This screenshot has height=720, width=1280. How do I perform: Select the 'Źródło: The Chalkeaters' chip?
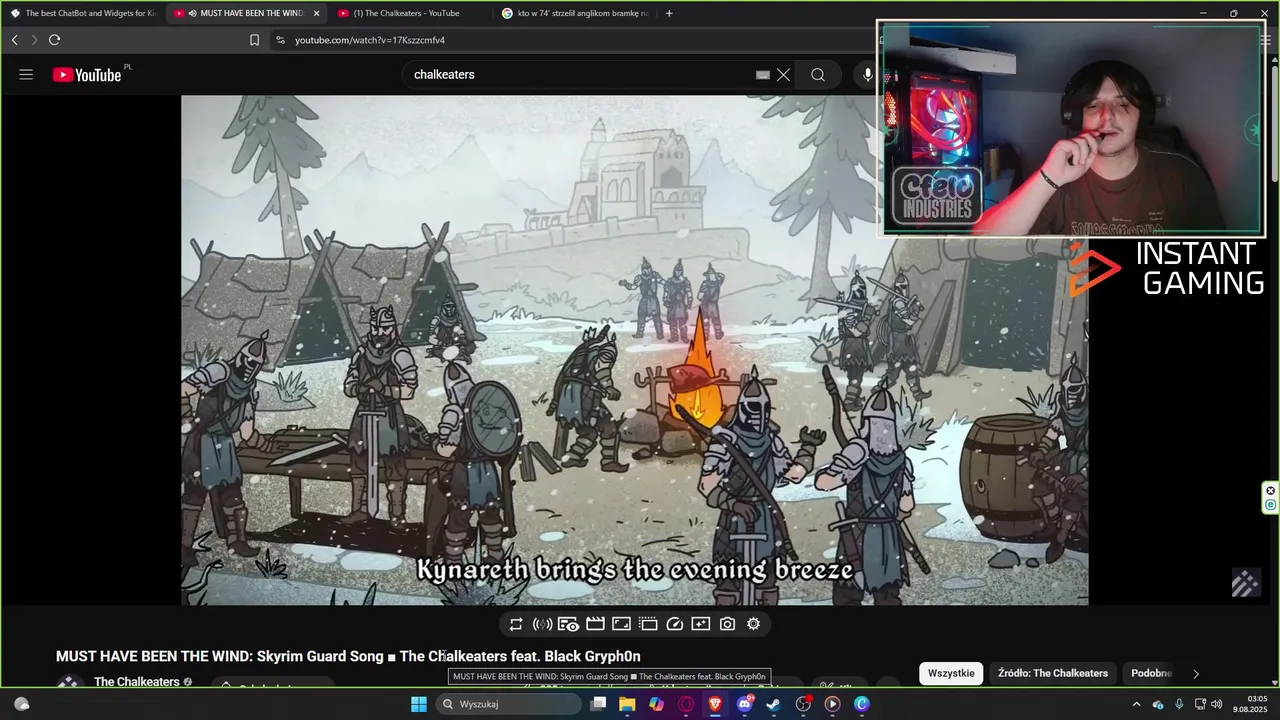[1053, 673]
